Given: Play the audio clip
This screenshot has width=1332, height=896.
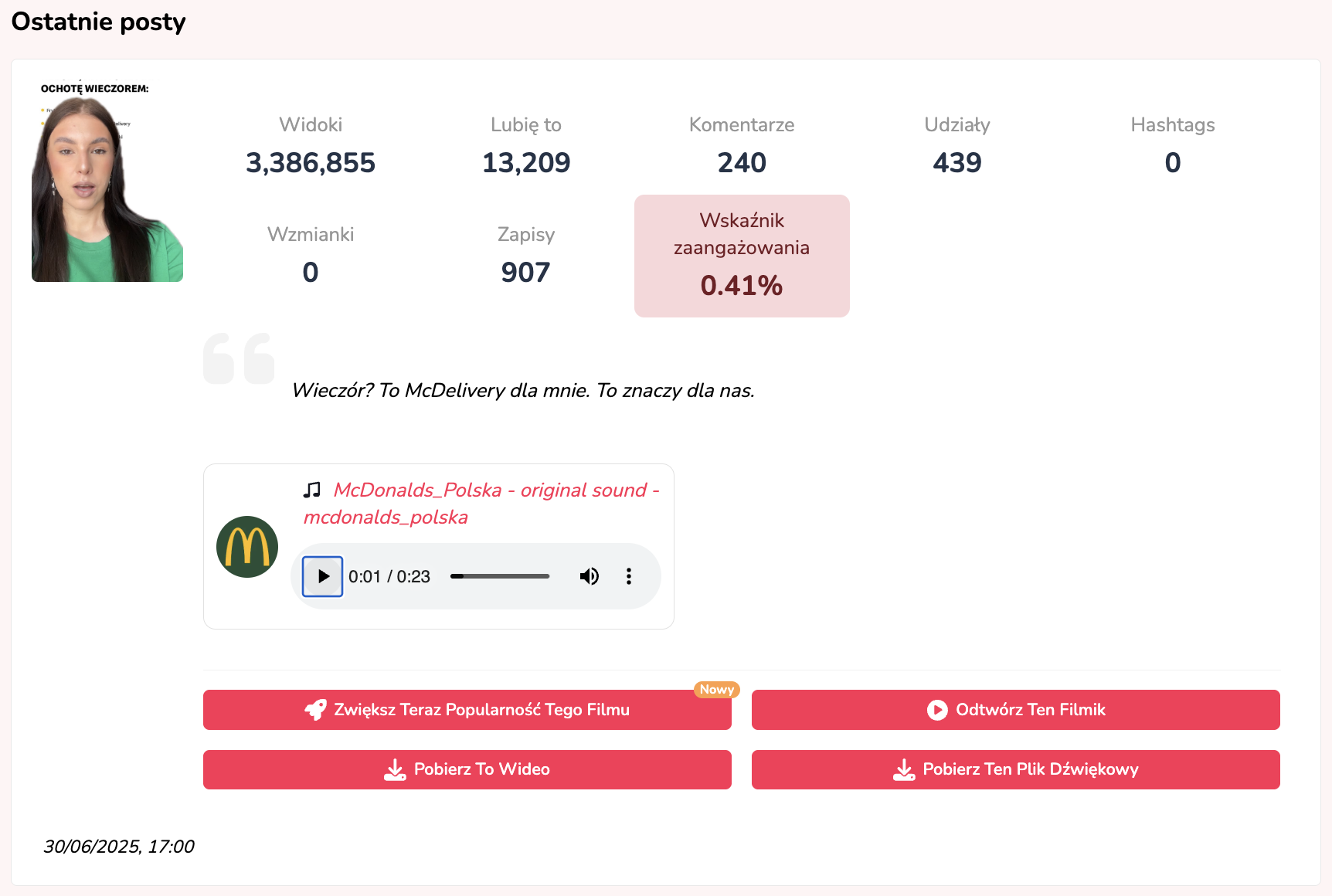Looking at the screenshot, I should 322,576.
